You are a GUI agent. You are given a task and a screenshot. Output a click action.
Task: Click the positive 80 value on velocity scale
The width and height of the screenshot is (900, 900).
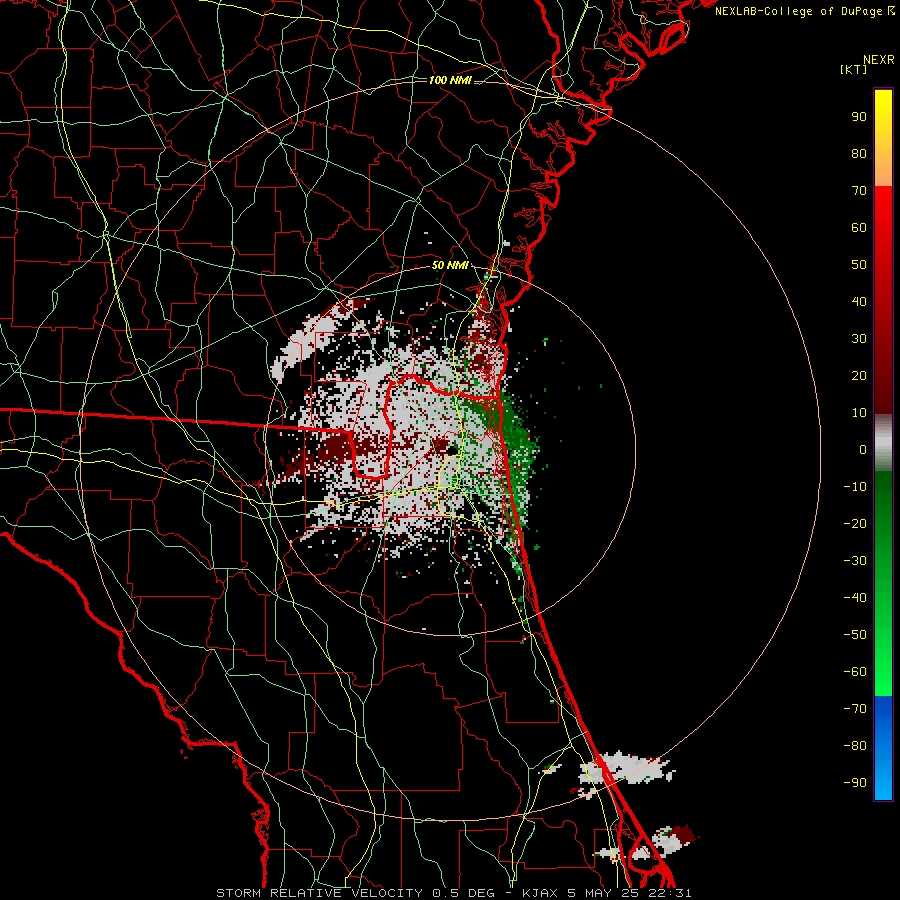859,153
